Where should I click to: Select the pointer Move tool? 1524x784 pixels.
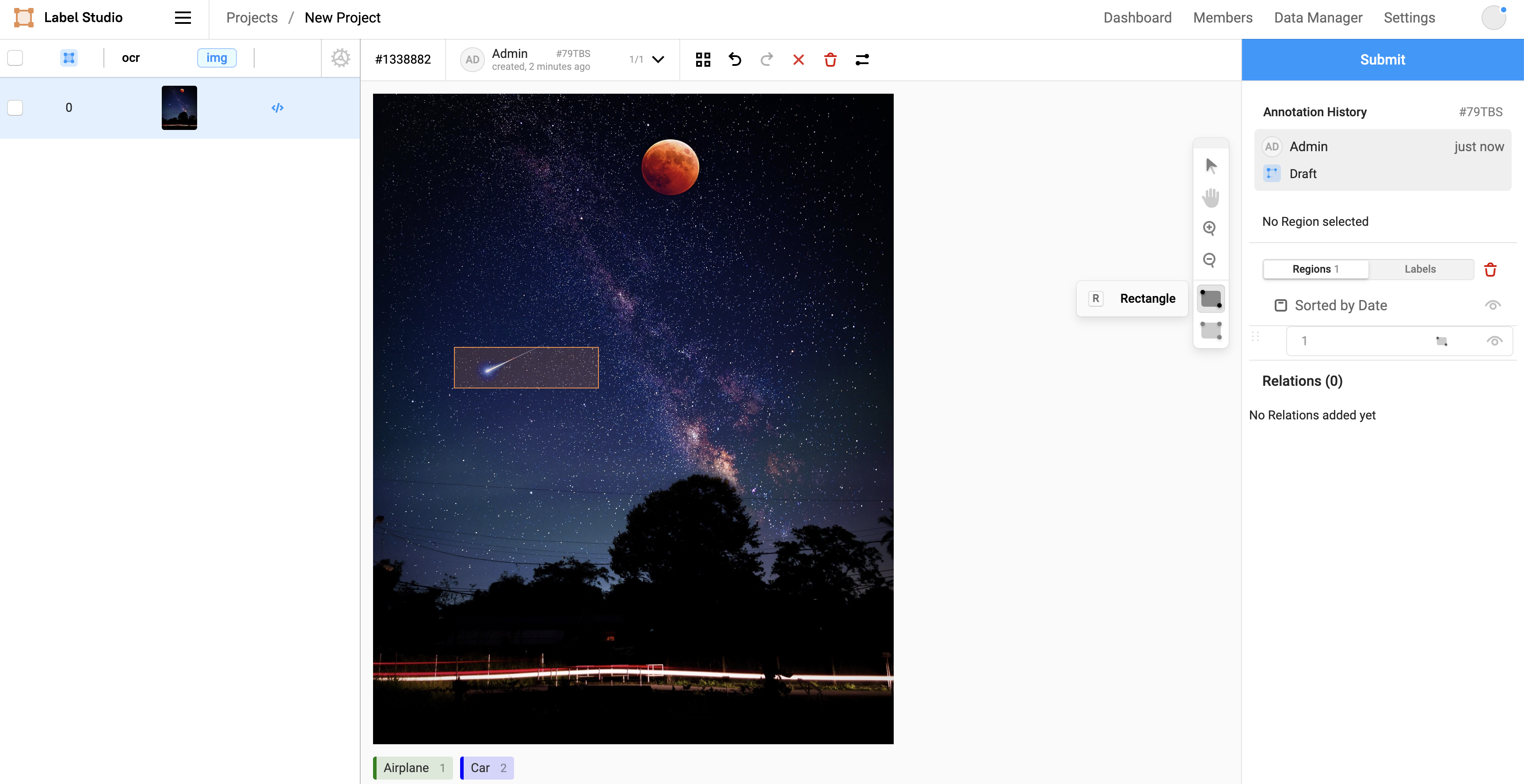tap(1211, 166)
